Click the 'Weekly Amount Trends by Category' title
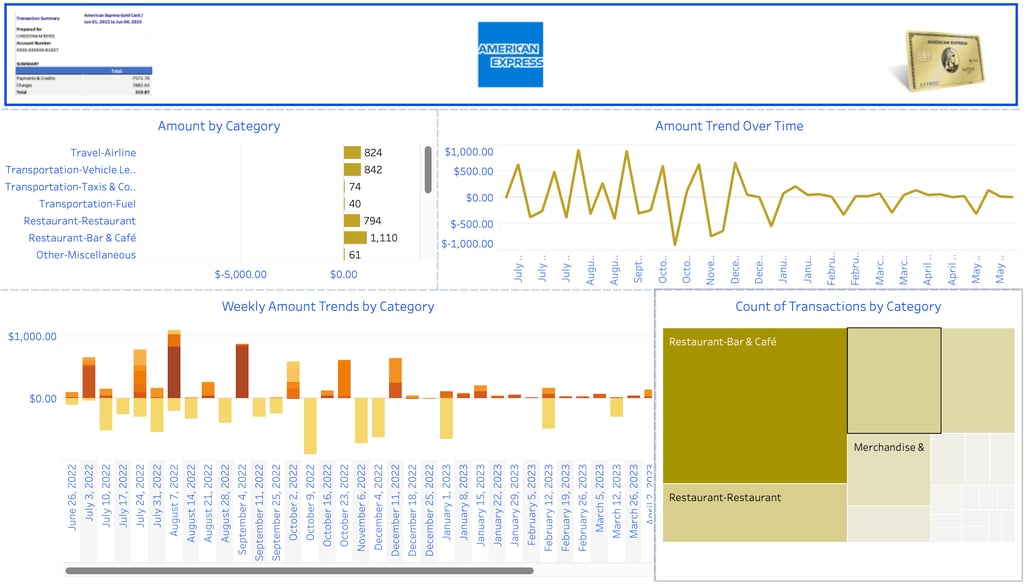 click(x=328, y=306)
